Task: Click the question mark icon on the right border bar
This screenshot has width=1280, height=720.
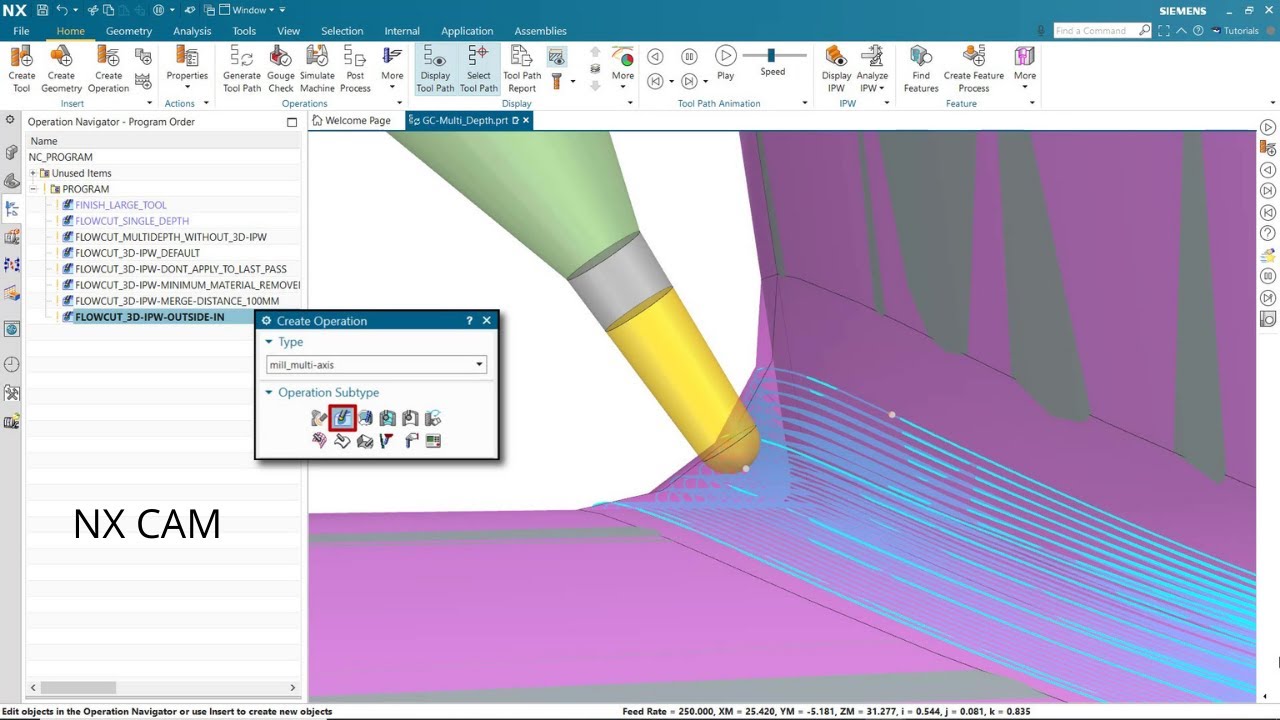Action: click(1268, 233)
